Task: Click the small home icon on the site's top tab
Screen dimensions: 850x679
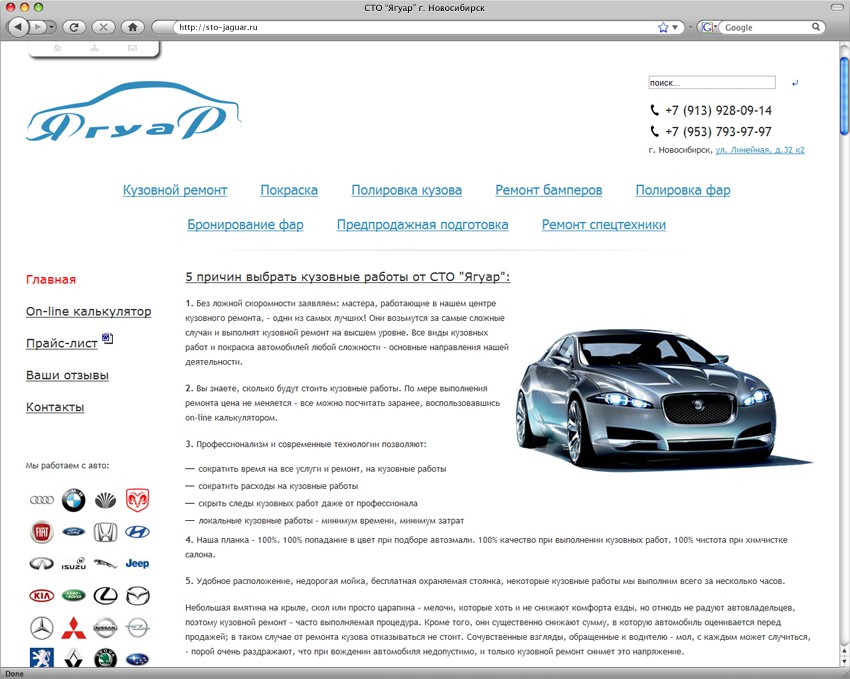Action: tap(57, 48)
